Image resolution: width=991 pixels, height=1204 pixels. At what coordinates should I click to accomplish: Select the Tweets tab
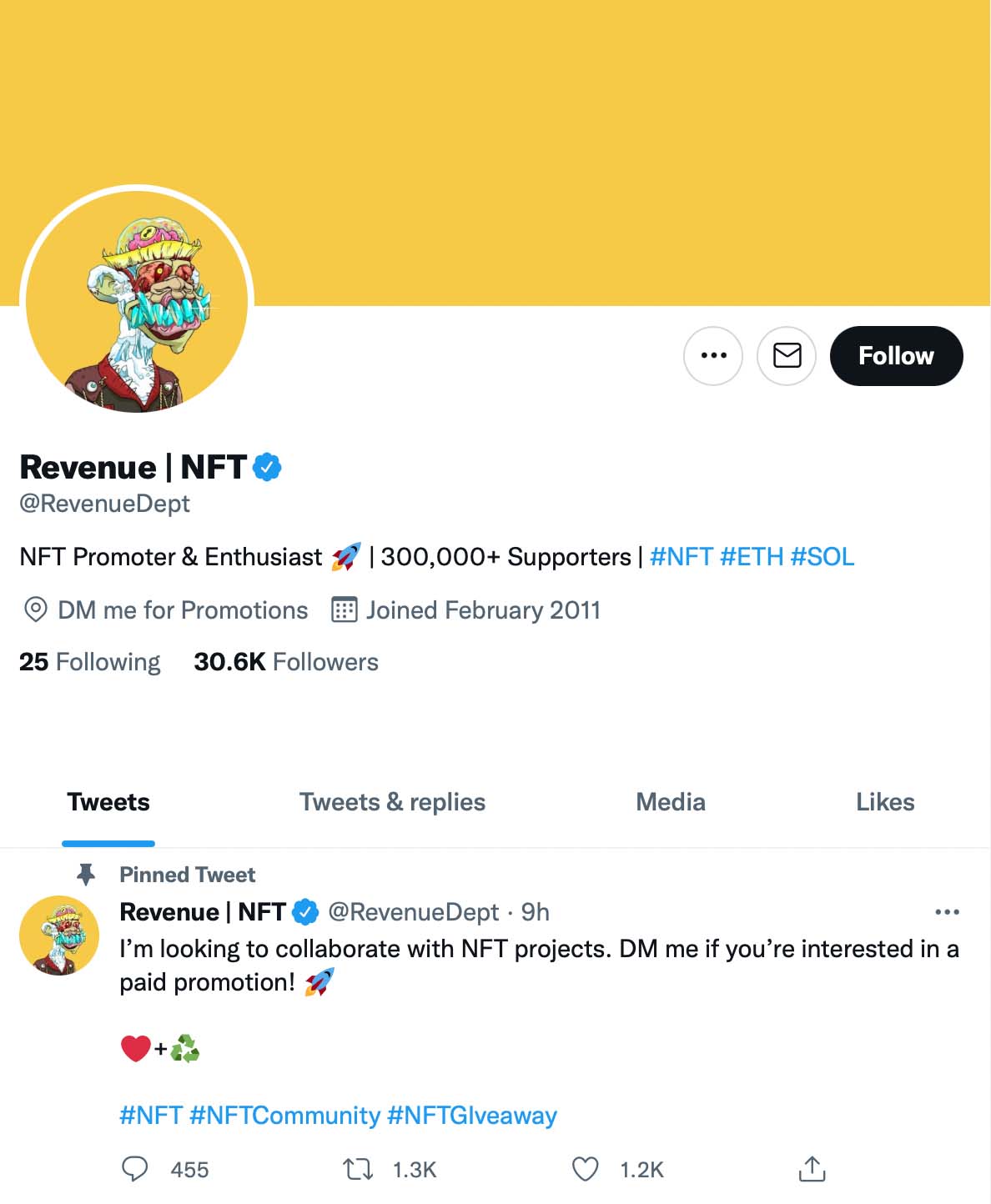point(108,802)
